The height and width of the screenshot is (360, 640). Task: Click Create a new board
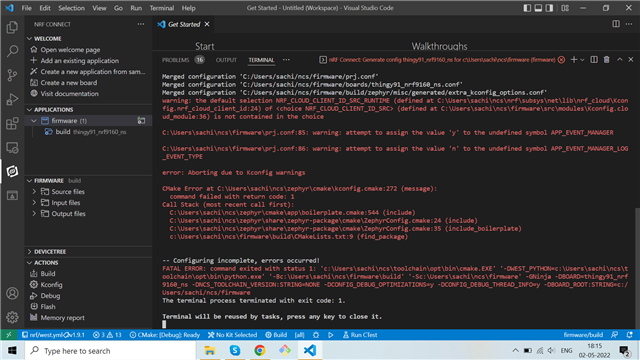coord(69,82)
